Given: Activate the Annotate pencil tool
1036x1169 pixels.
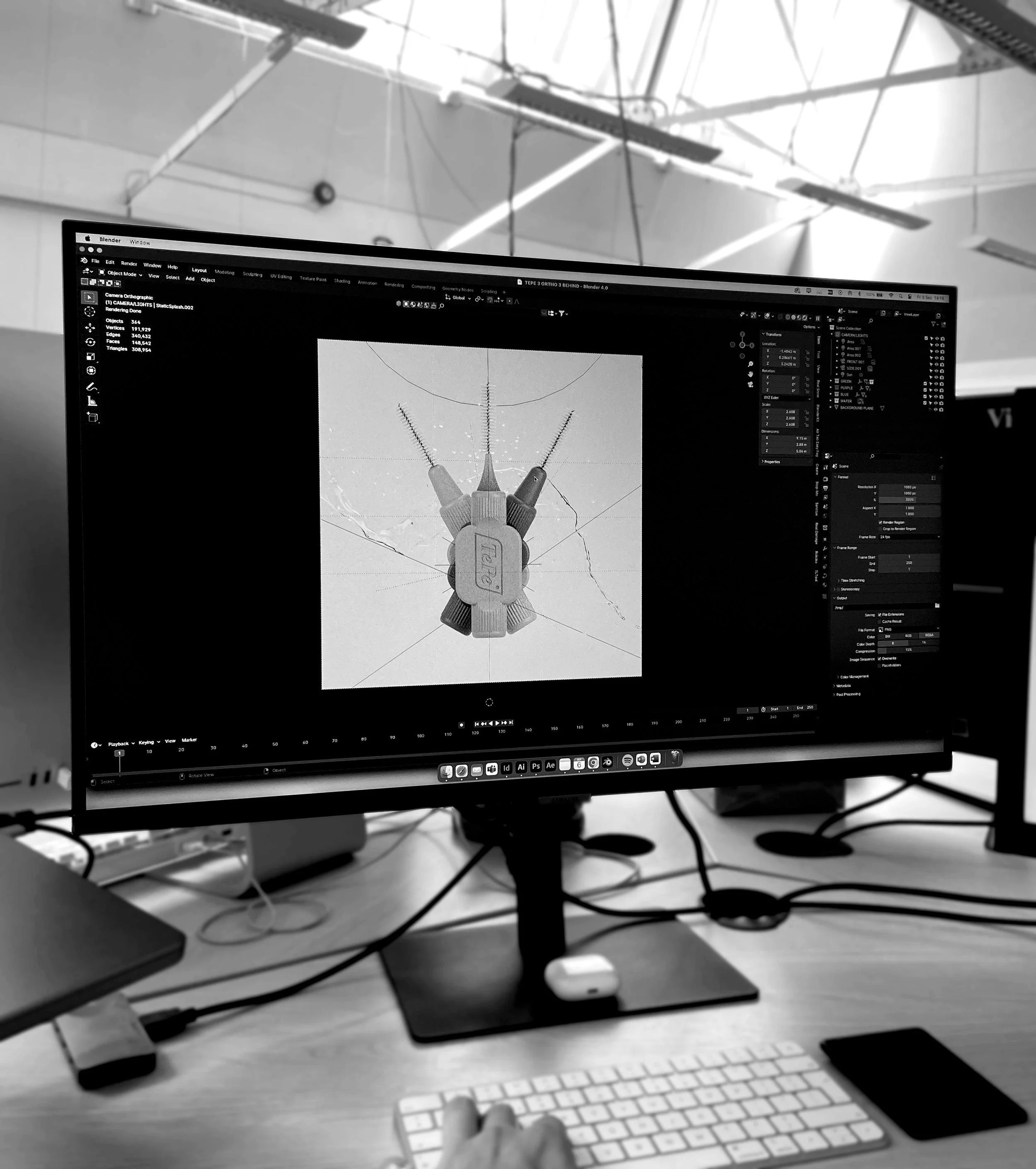Looking at the screenshot, I should click(91, 387).
